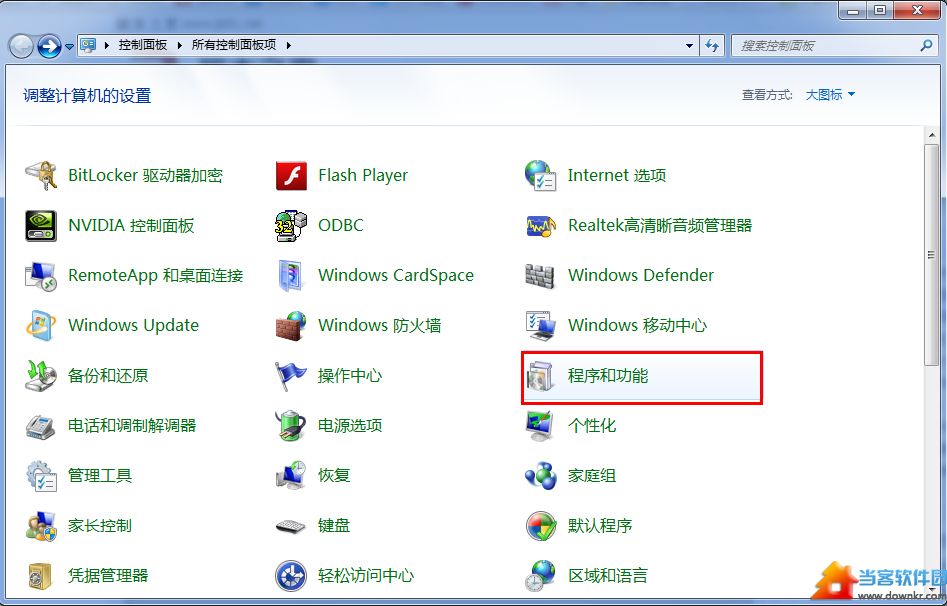Open the 电源选项 link text

click(x=350, y=426)
